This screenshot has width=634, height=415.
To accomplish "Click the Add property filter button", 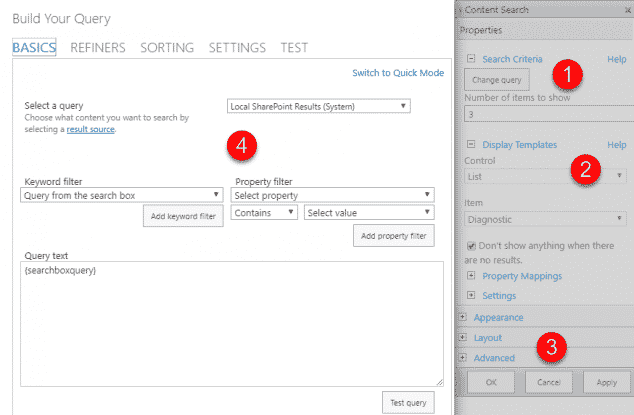I will (x=393, y=236).
